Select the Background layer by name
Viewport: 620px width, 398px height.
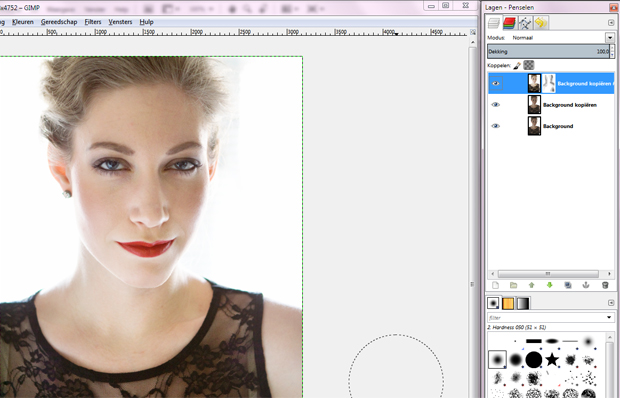pyautogui.click(x=558, y=126)
